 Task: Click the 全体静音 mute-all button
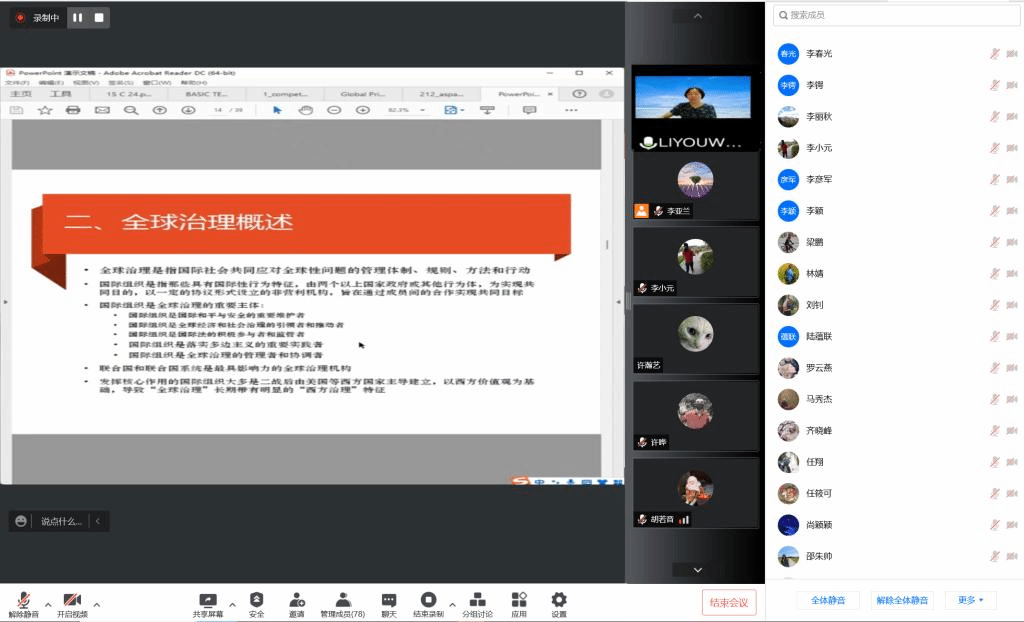(x=828, y=600)
